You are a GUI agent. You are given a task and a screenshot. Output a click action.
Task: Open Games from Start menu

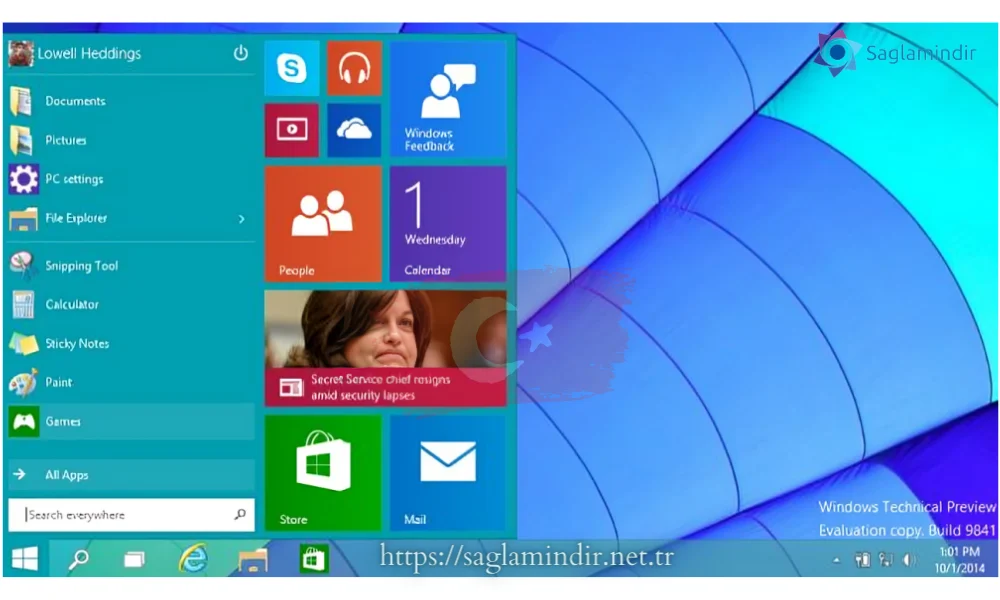pos(131,421)
